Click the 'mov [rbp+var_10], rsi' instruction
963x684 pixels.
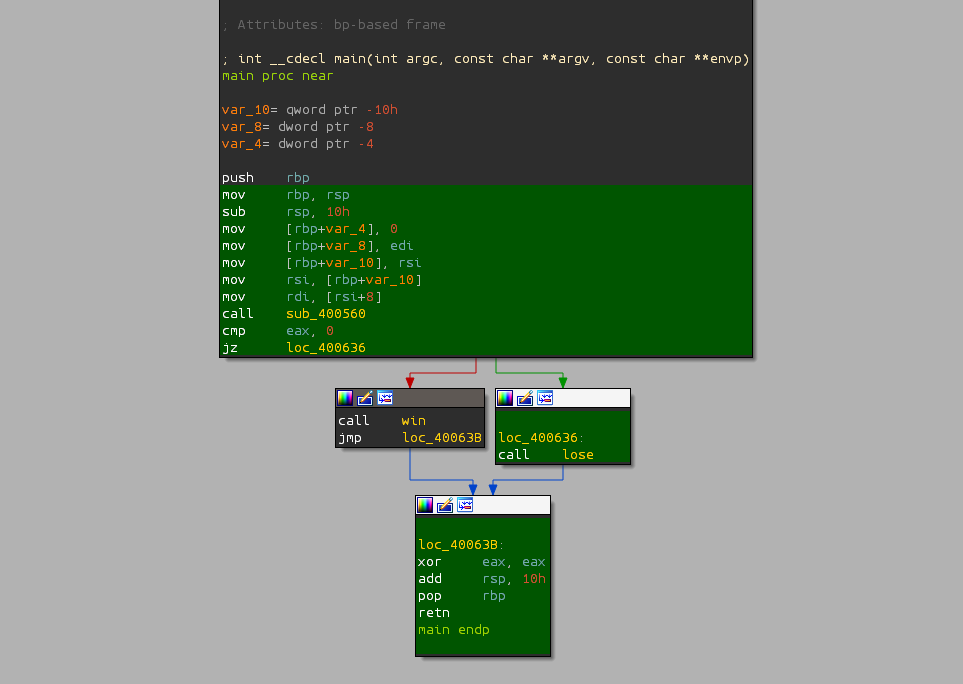click(322, 263)
